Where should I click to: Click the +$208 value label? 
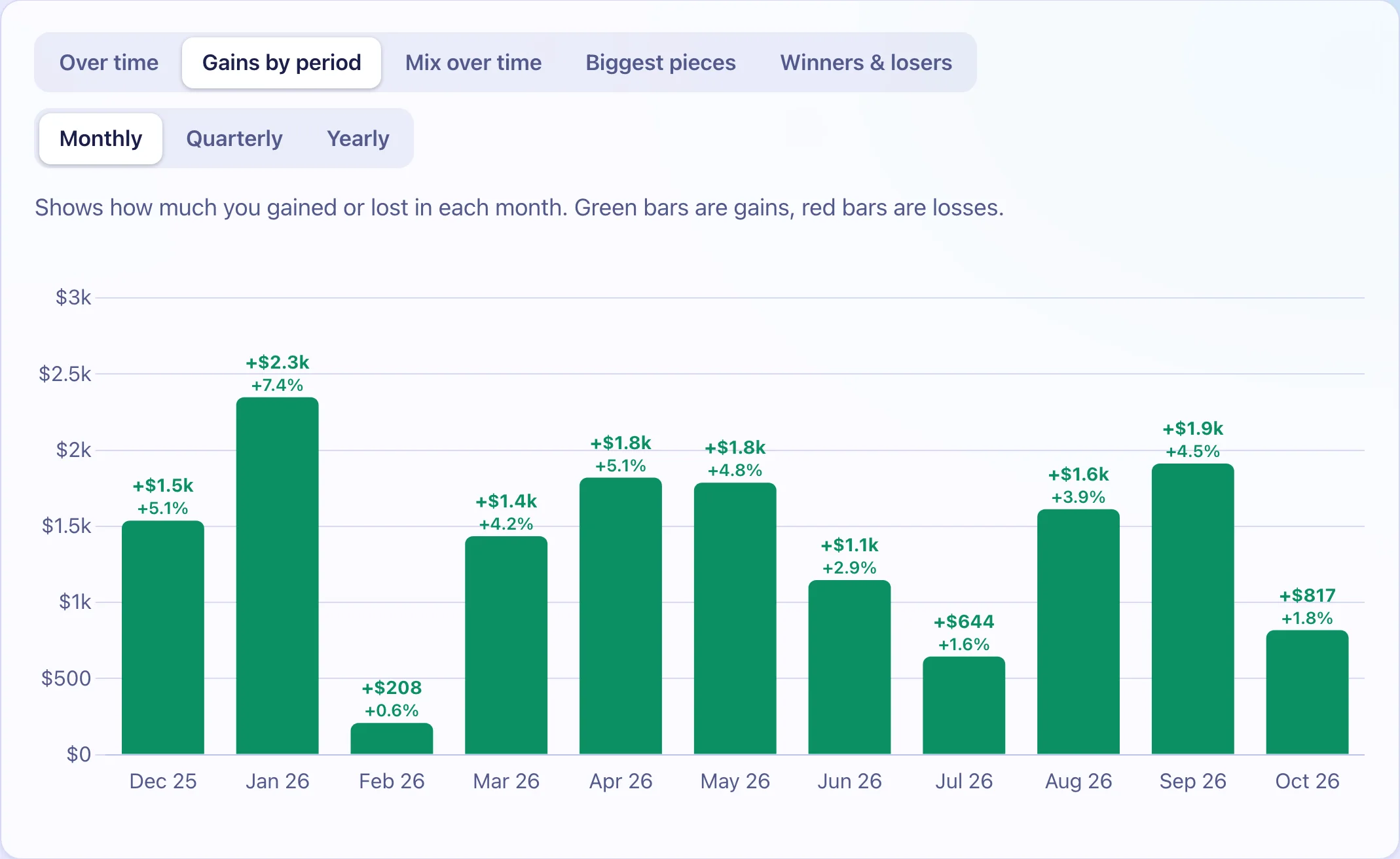coord(392,687)
